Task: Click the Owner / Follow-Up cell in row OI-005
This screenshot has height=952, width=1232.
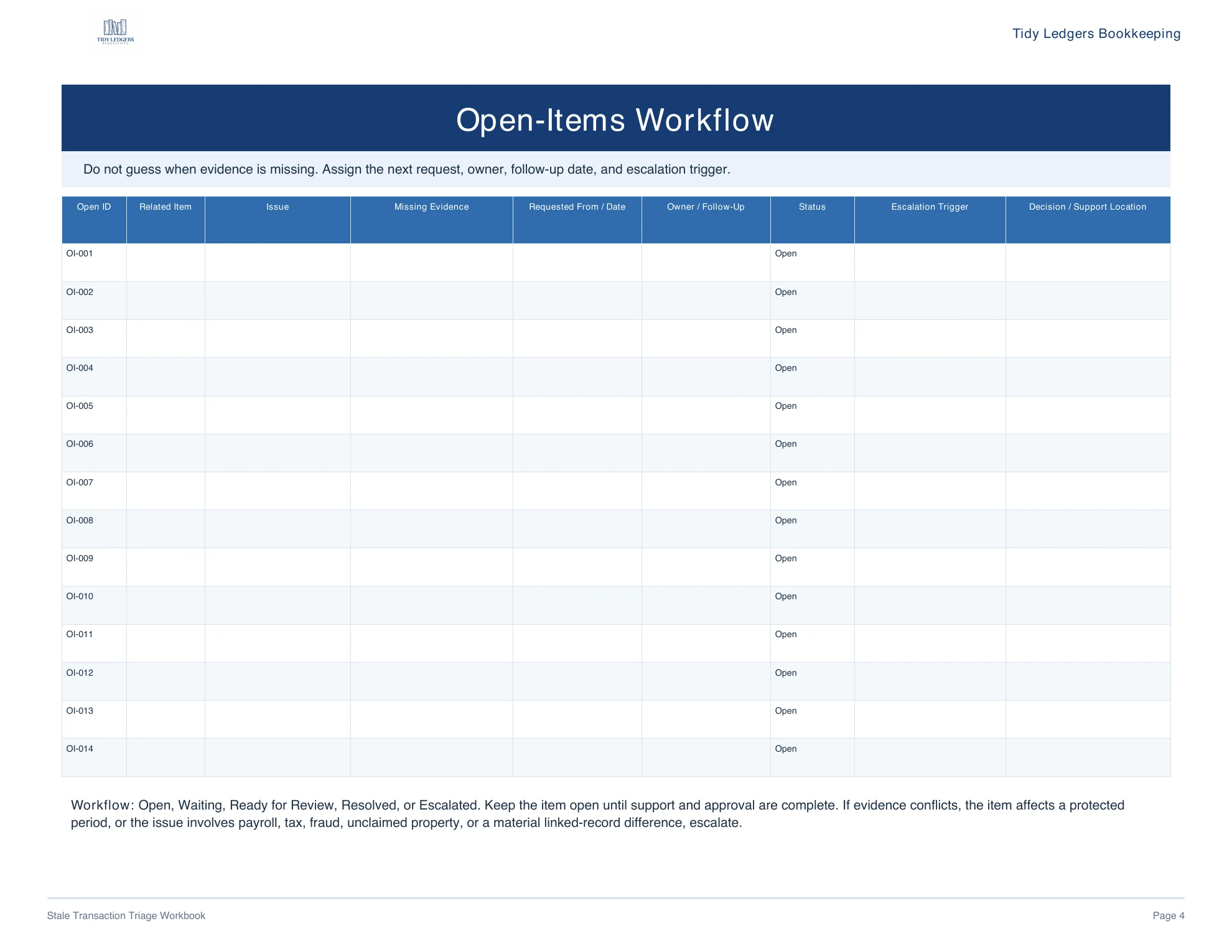Action: point(706,415)
